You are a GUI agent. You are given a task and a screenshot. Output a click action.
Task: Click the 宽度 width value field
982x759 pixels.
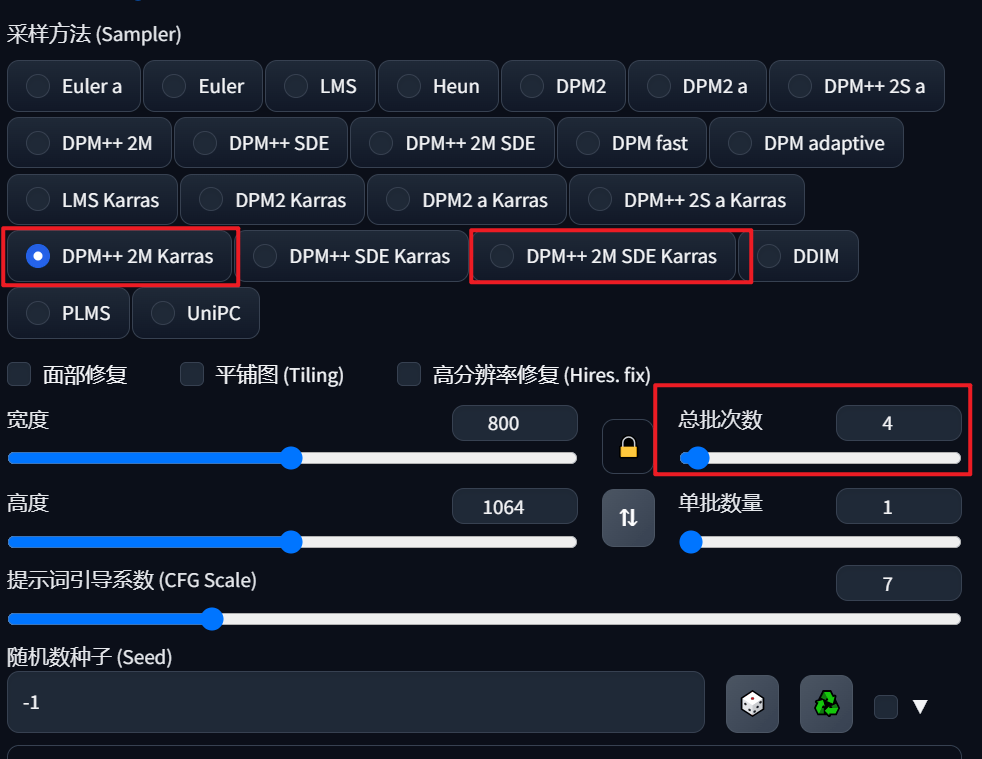pos(515,423)
